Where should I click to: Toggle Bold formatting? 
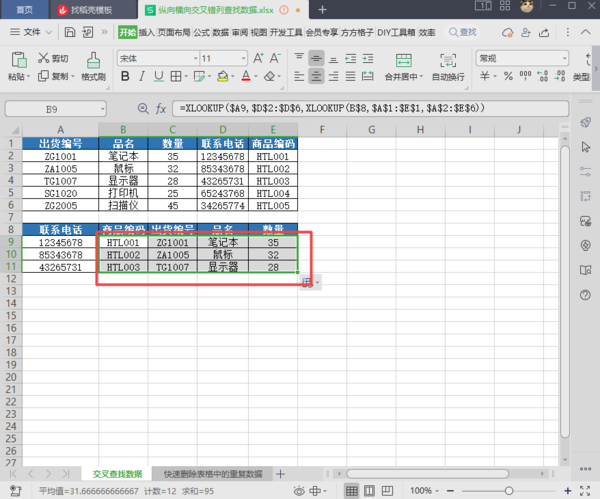point(123,77)
